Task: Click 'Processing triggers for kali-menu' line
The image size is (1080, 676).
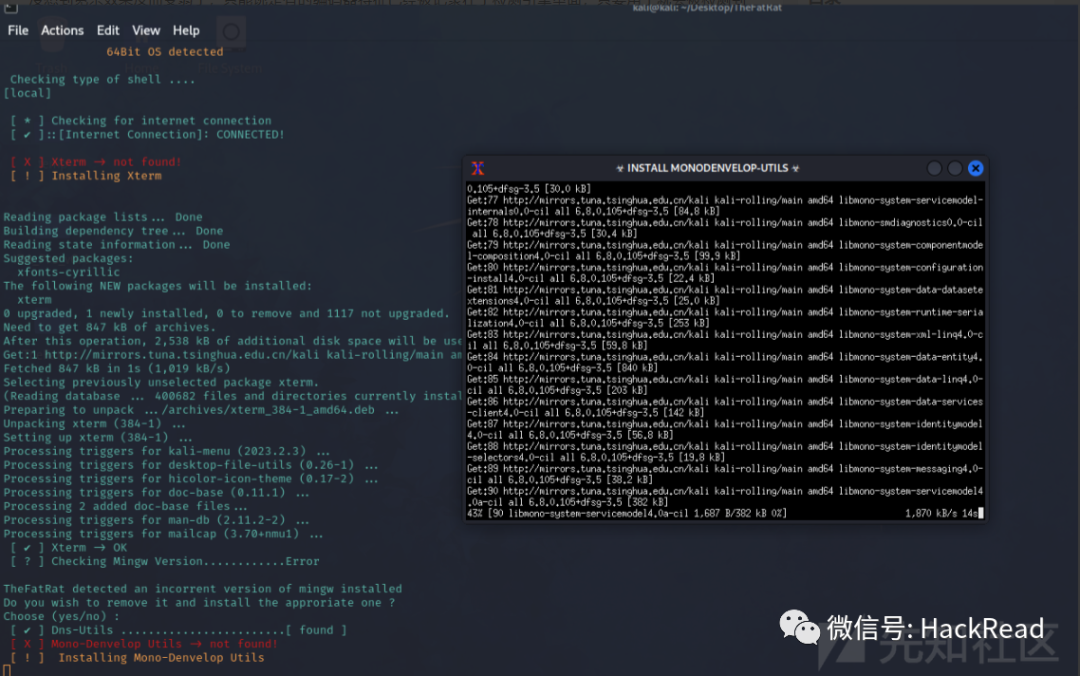Action: point(165,451)
